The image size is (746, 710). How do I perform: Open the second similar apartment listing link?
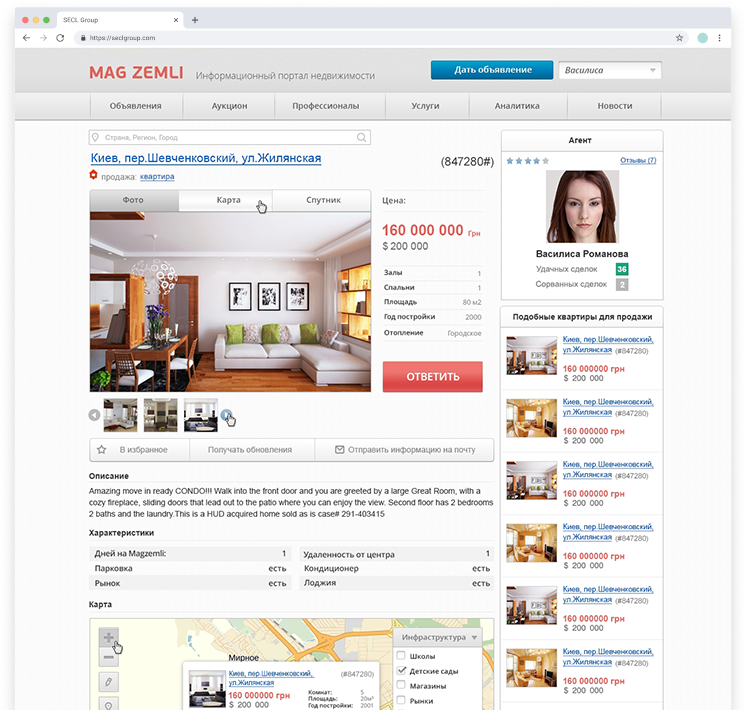click(x=608, y=407)
